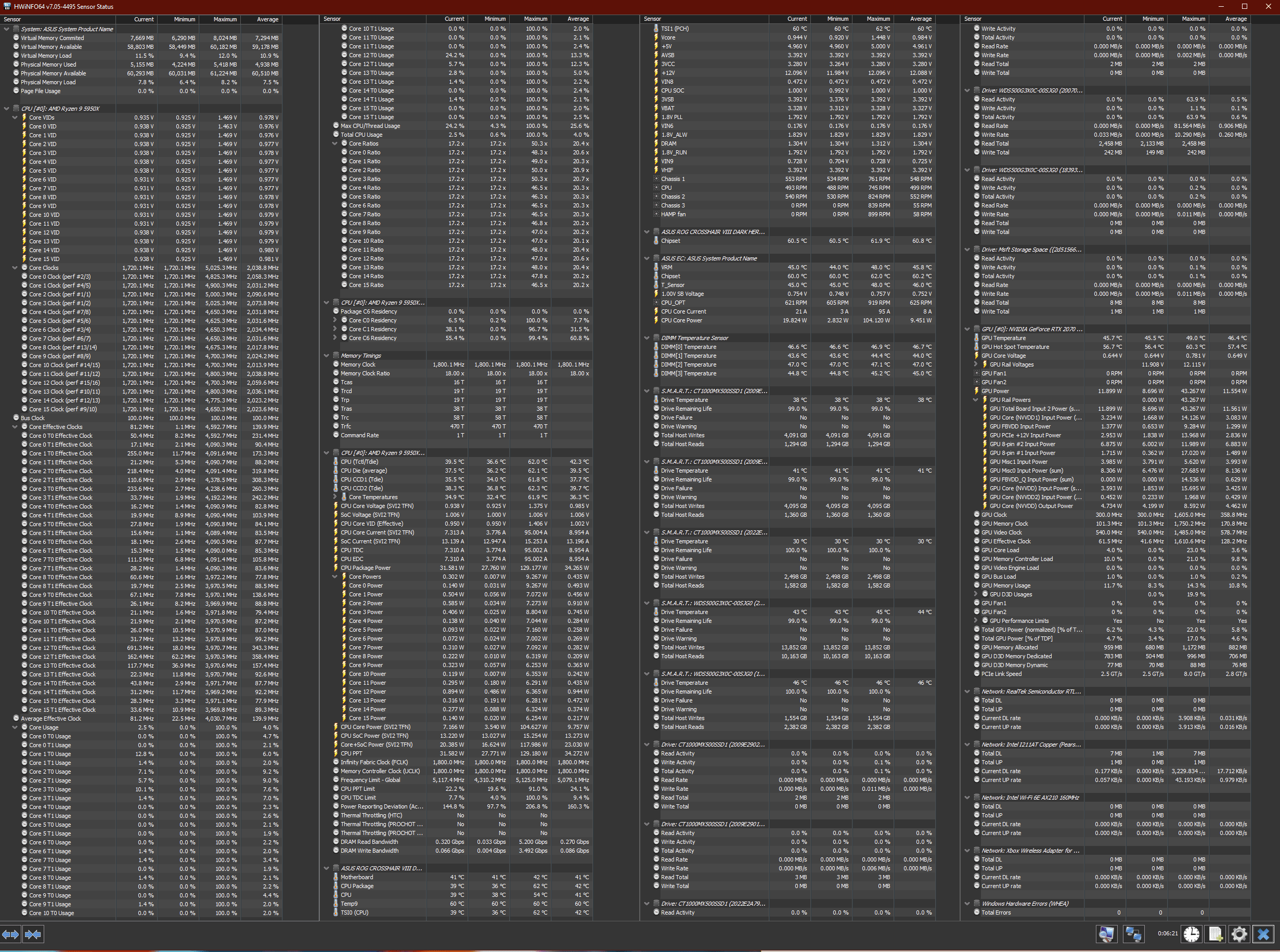Click the expand layout left-right arrows icon

coord(10,934)
